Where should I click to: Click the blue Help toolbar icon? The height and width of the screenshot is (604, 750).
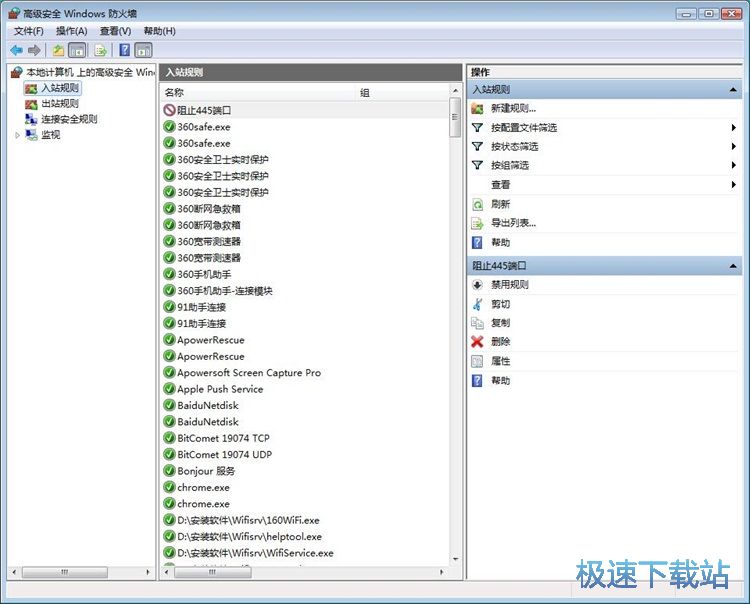[124, 50]
